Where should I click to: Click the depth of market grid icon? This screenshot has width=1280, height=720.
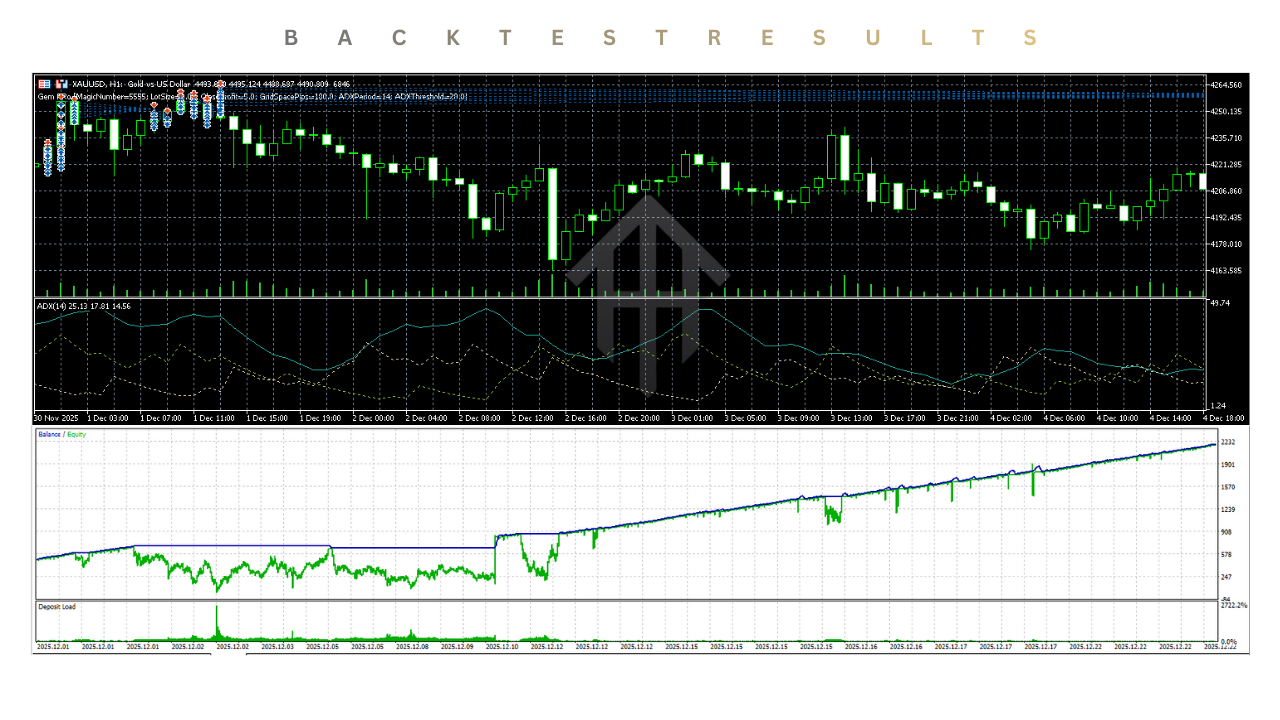click(x=44, y=84)
